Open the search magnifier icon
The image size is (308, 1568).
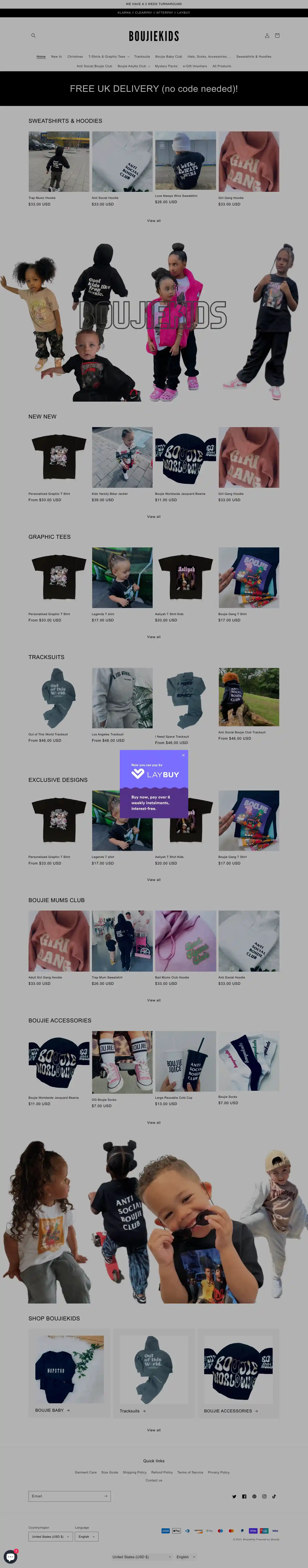click(34, 35)
